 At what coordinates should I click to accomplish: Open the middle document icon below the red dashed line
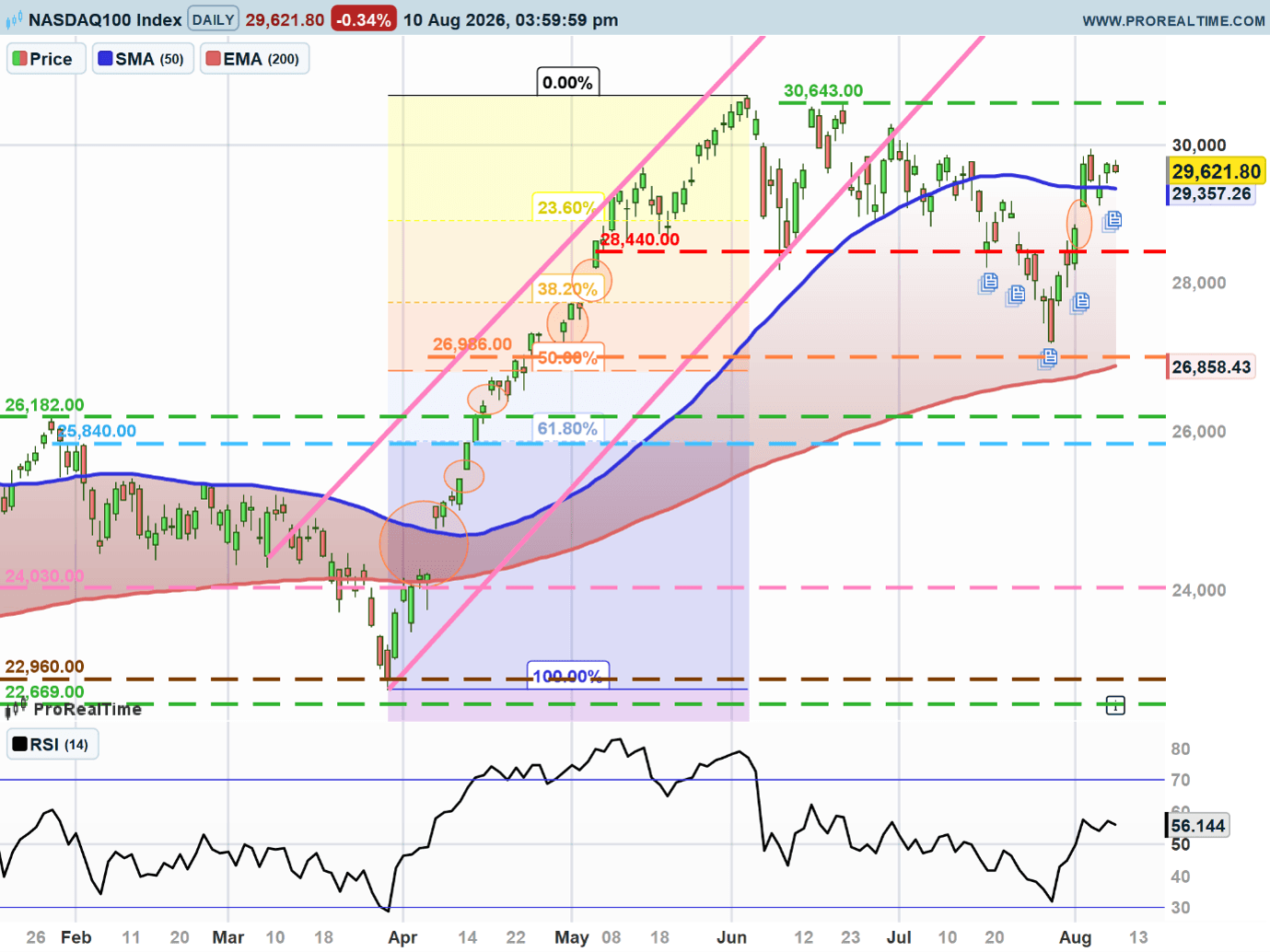1016,295
